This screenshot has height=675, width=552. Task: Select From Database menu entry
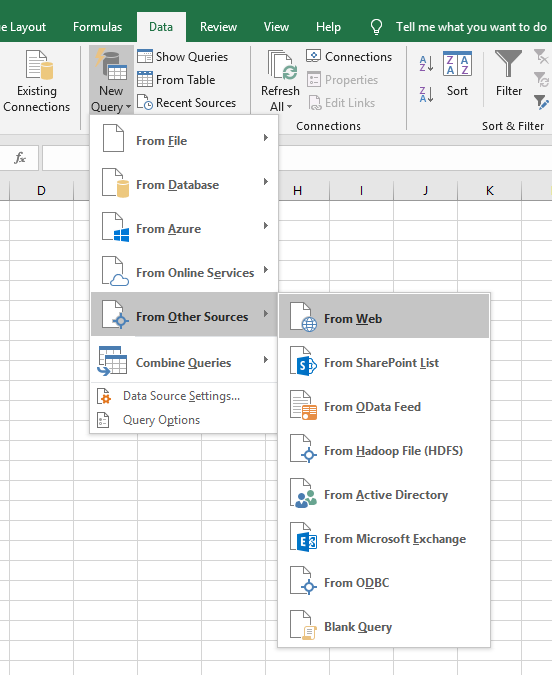(x=184, y=185)
